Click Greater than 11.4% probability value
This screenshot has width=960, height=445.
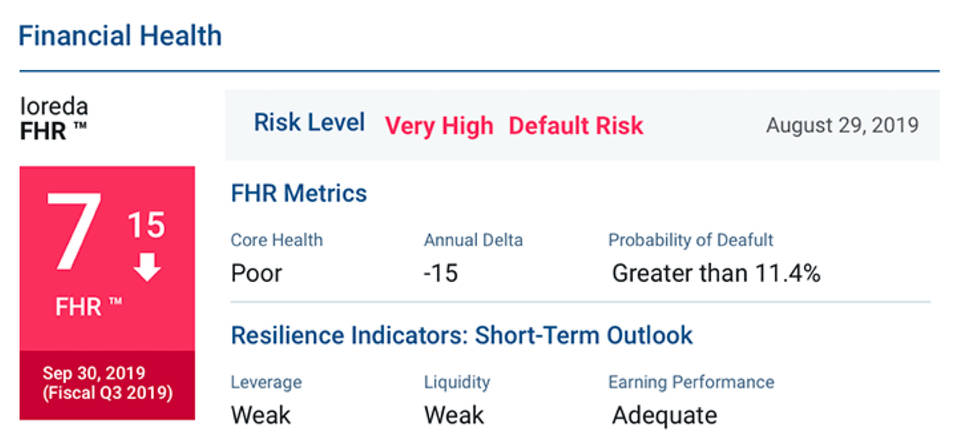716,272
